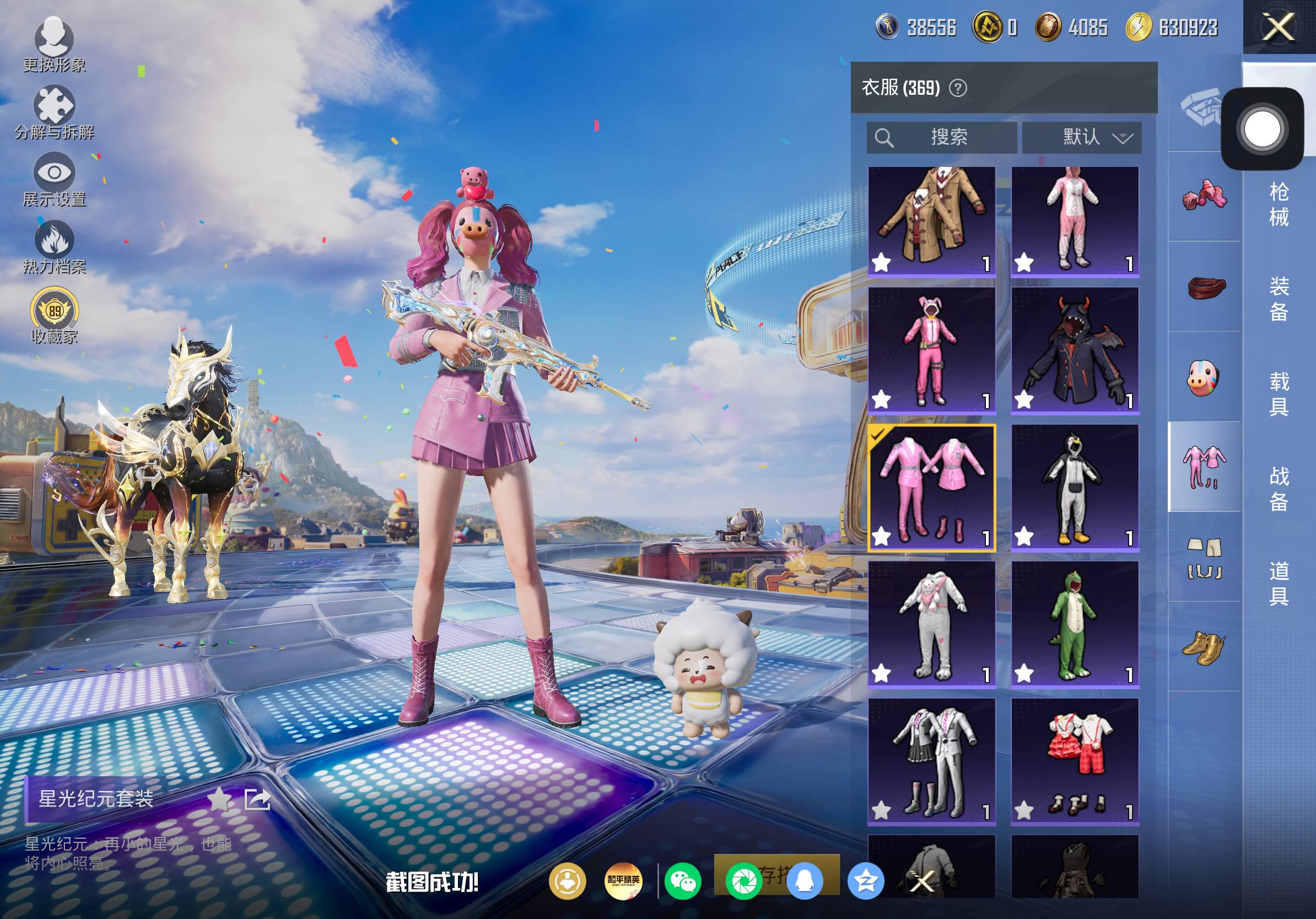Select the brown trench coat outfit

click(x=932, y=221)
